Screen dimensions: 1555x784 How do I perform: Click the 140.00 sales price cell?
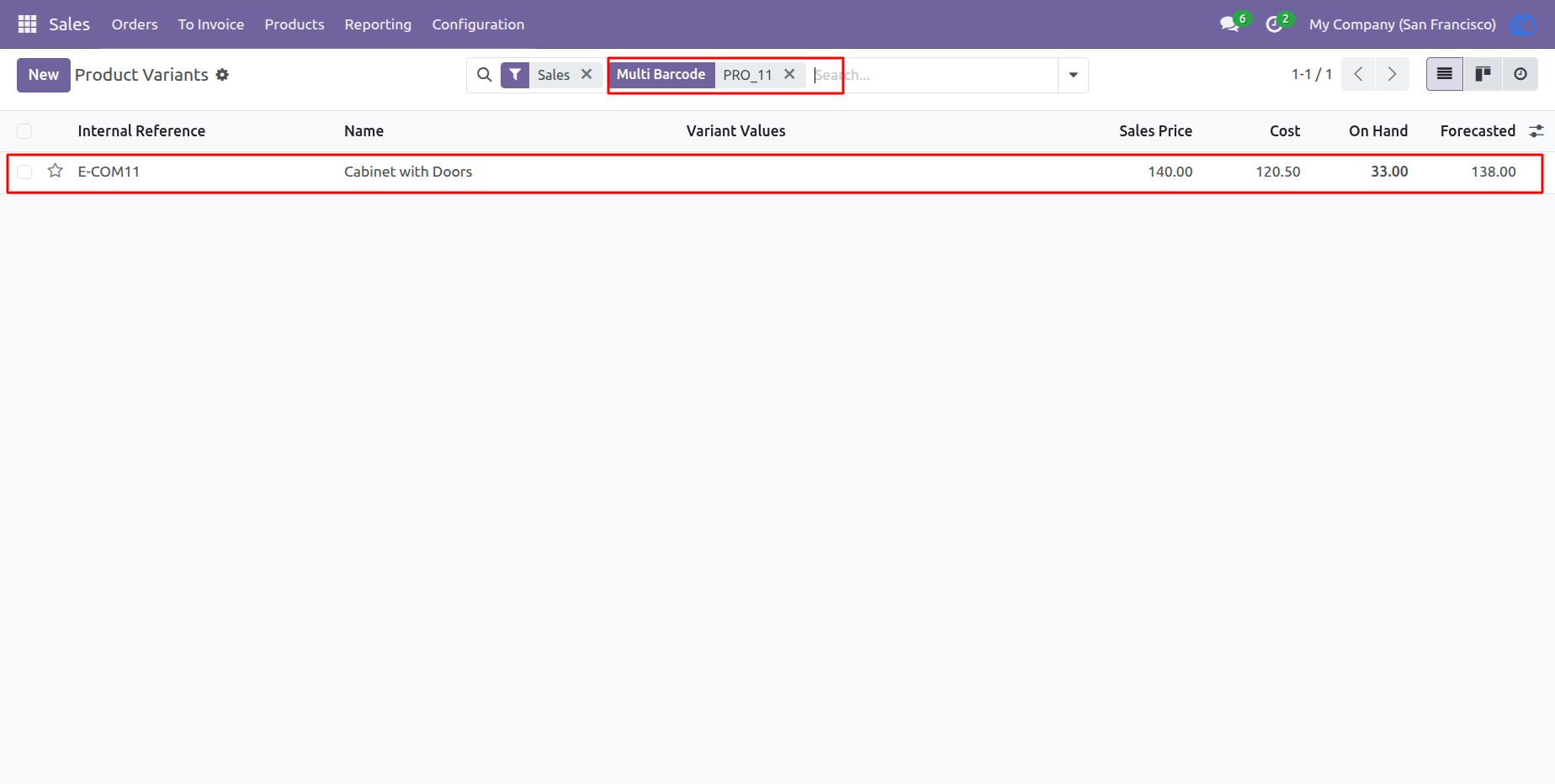[1170, 172]
